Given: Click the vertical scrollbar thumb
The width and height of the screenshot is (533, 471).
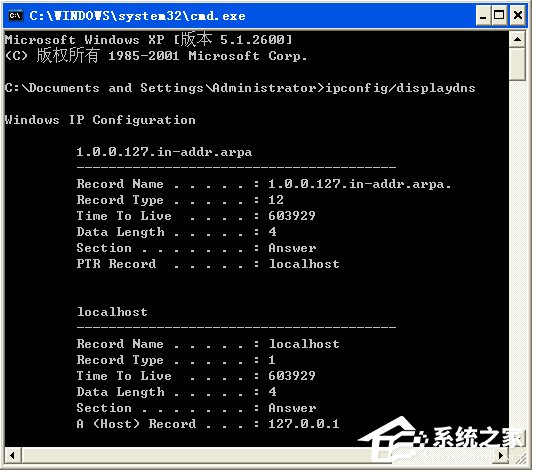Looking at the screenshot, I should coord(517,64).
